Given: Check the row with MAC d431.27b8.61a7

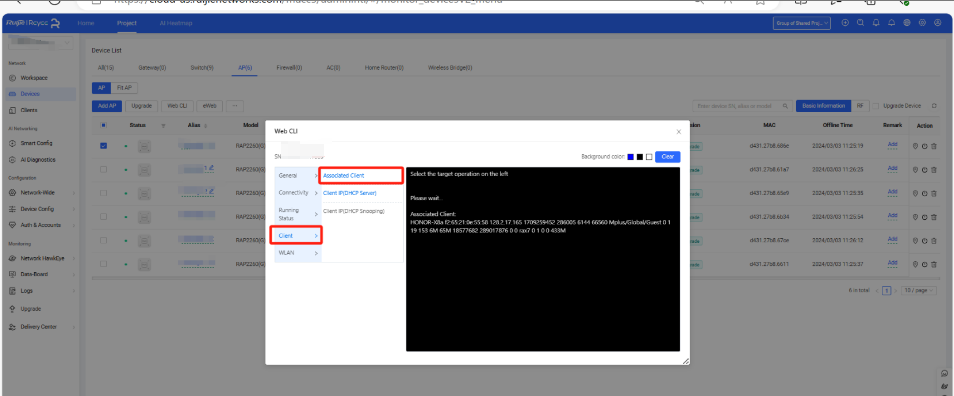Looking at the screenshot, I should 103,169.
